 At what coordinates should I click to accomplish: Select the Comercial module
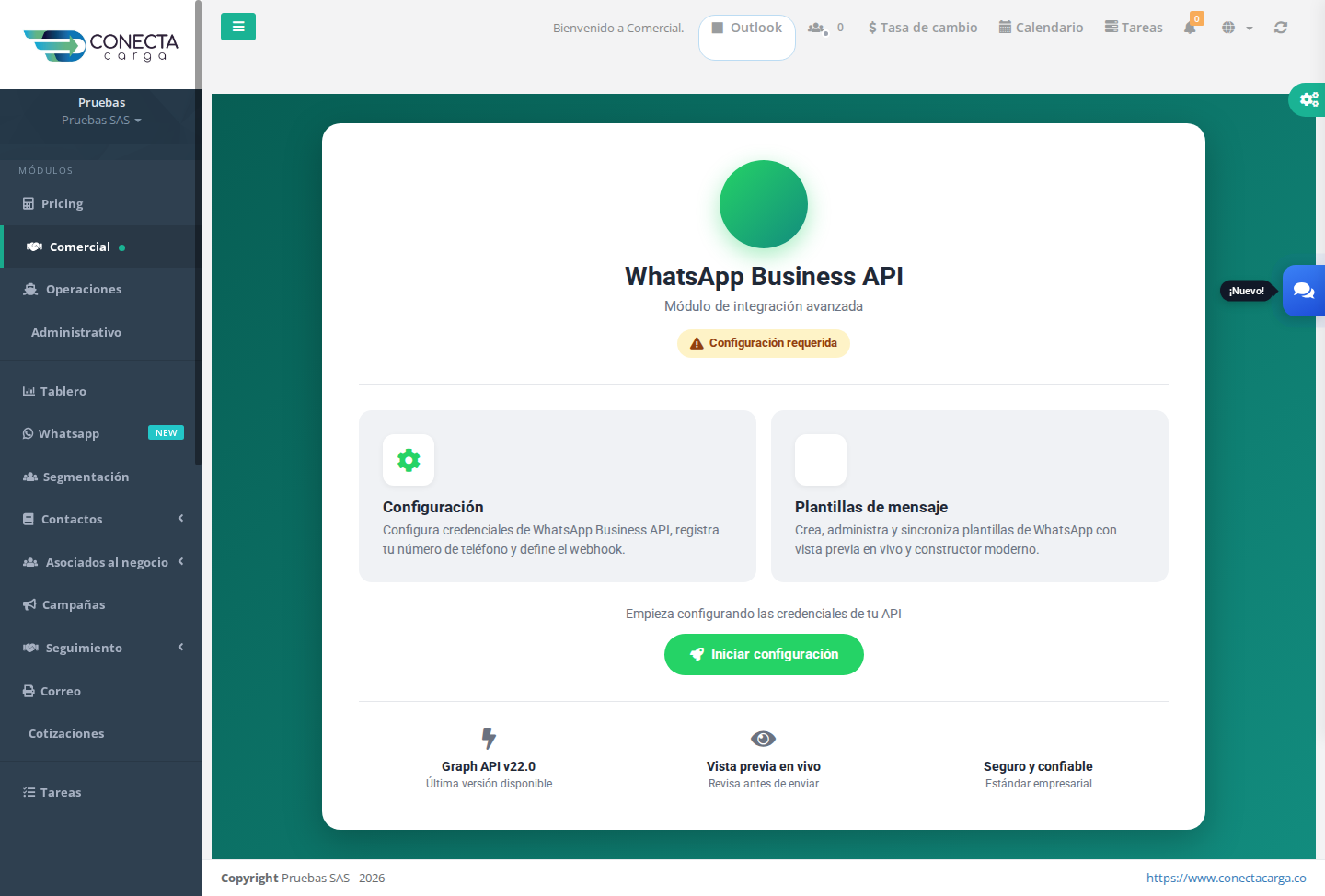101,247
